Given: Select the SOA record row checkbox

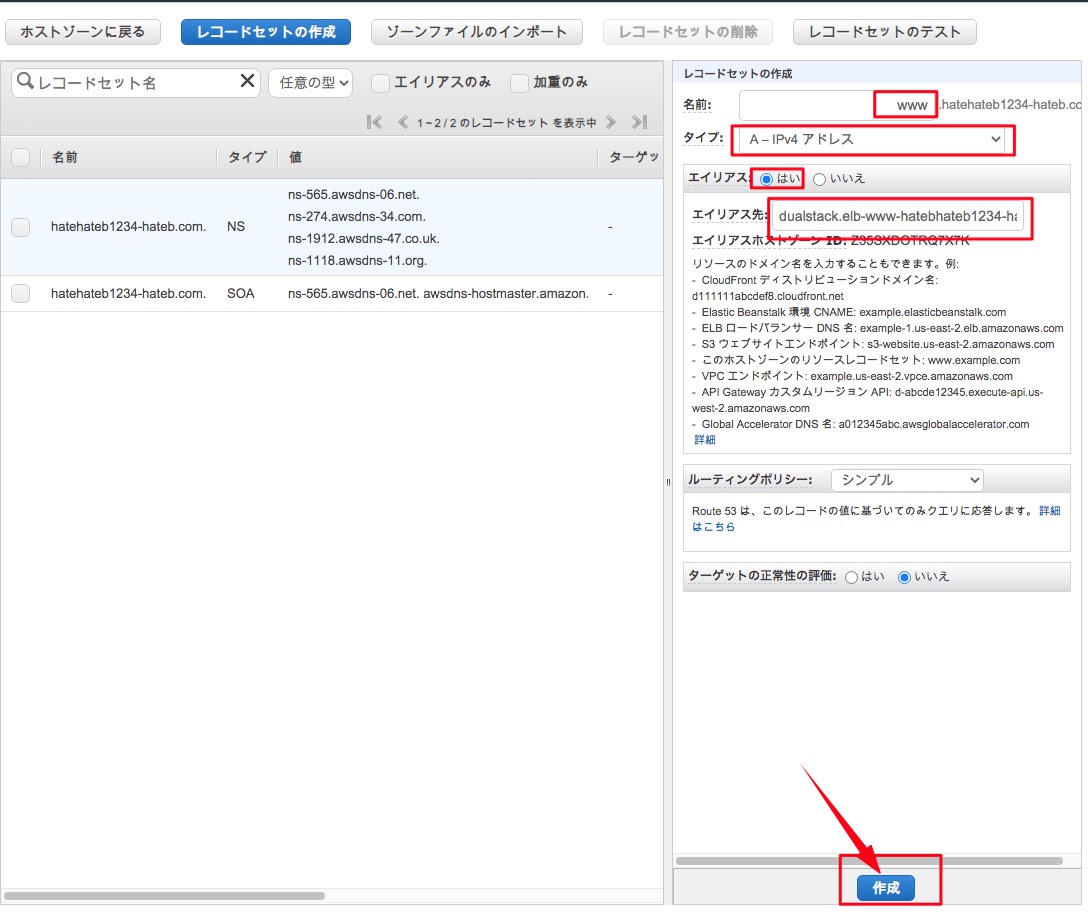Looking at the screenshot, I should 21,294.
